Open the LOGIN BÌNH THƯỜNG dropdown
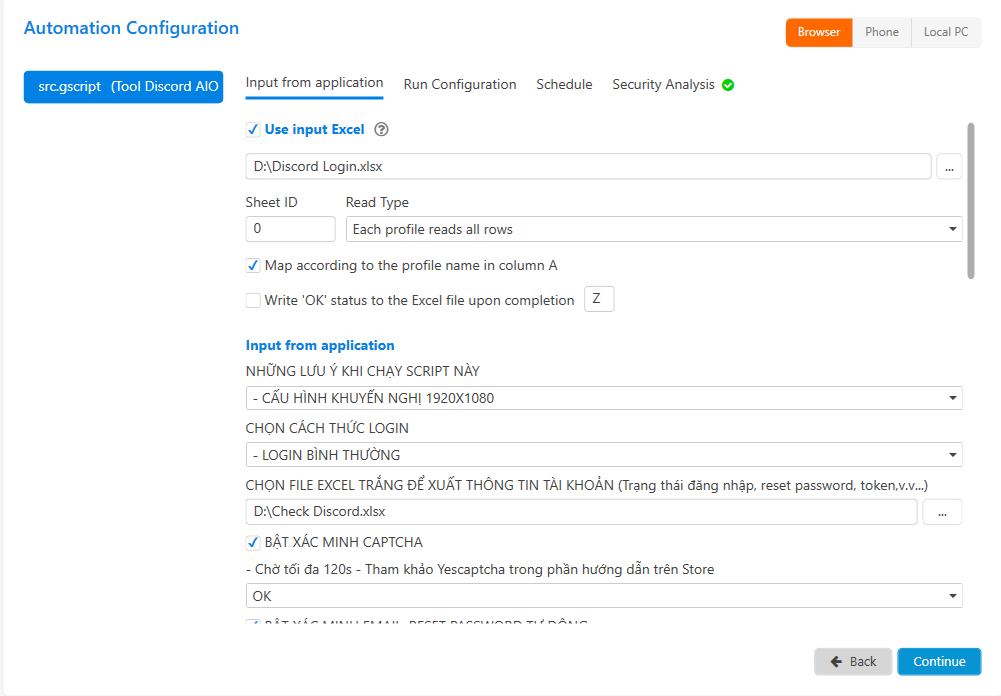The height and width of the screenshot is (696, 1001). [604, 455]
